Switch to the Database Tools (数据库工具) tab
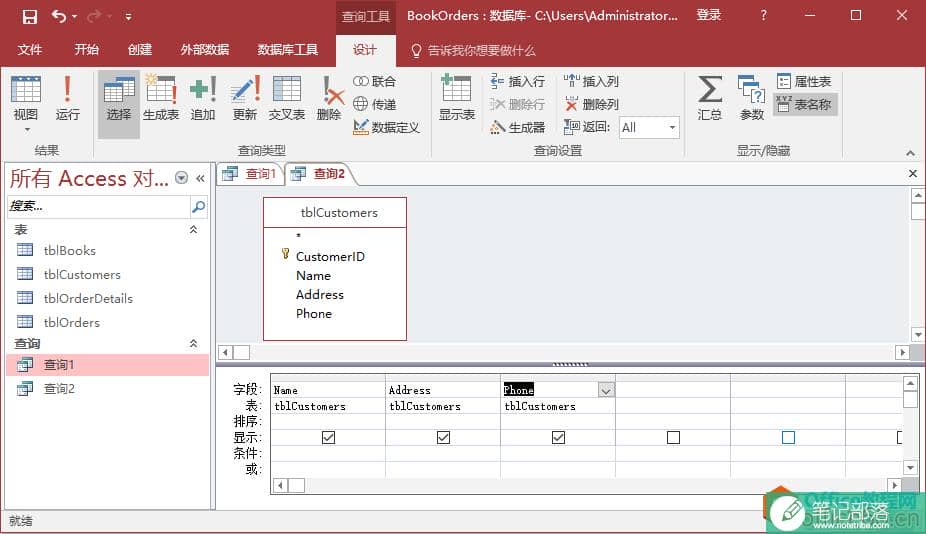This screenshot has height=534, width=926. (x=288, y=50)
